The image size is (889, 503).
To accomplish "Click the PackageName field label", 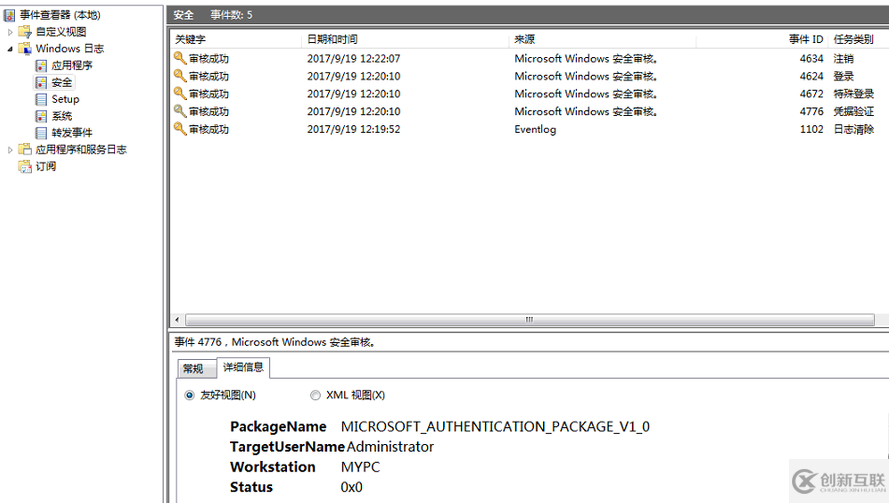I will click(x=278, y=426).
